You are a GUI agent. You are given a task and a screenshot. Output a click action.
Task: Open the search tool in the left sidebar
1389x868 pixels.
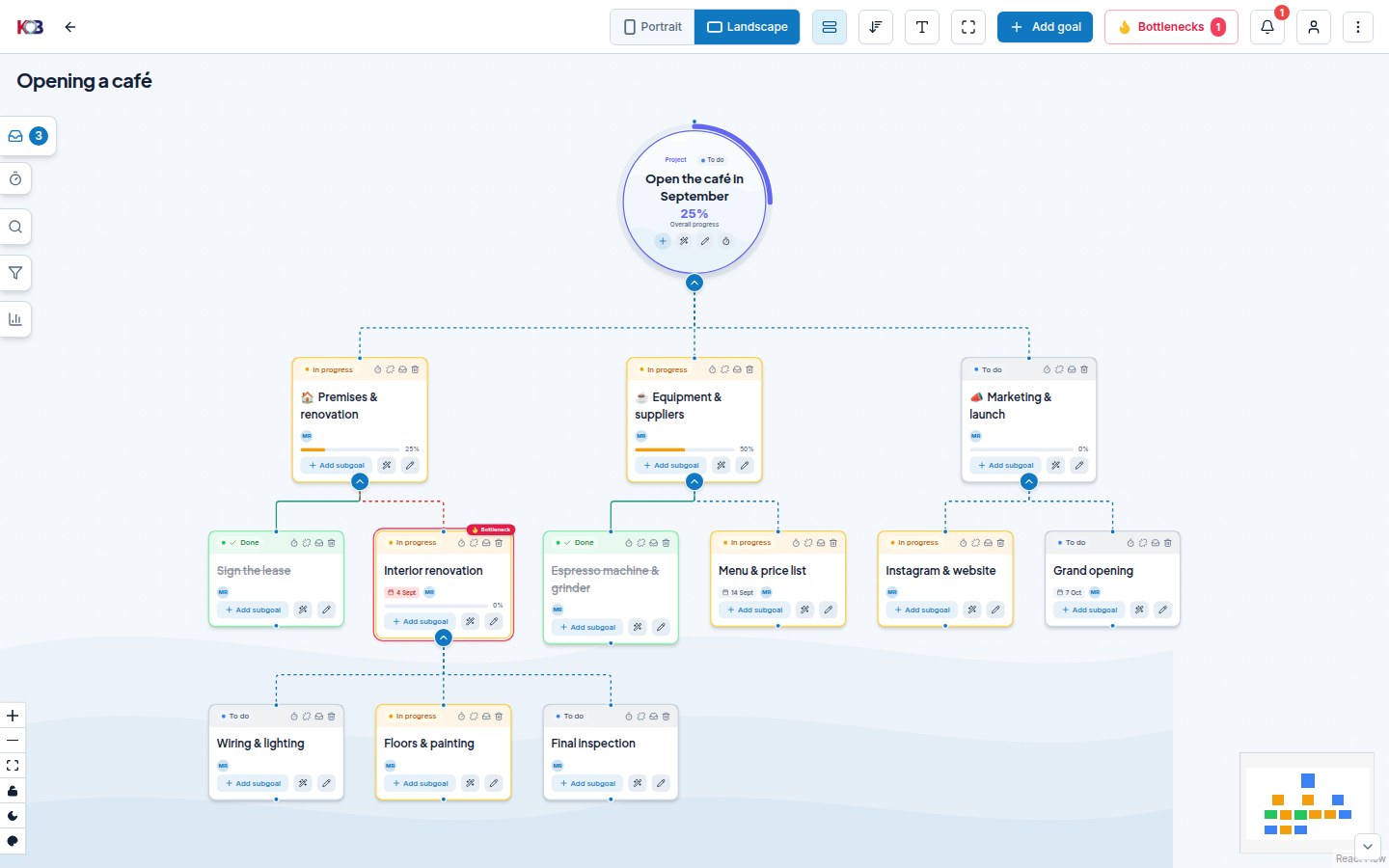point(15,227)
